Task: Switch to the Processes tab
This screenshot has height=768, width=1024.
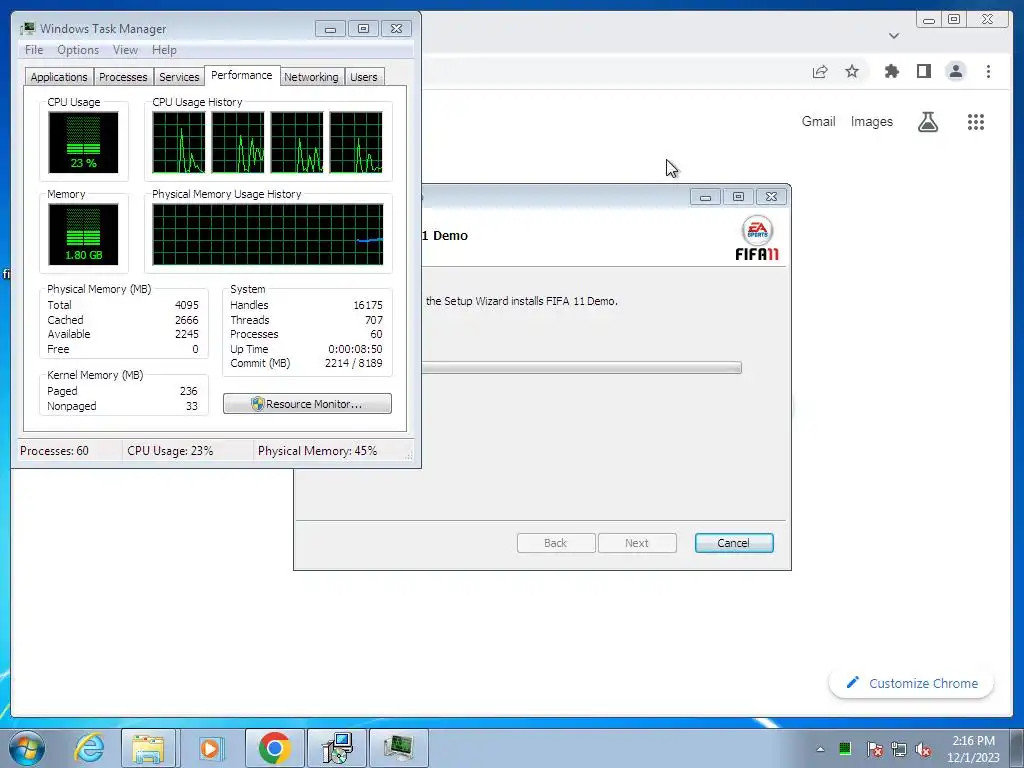Action: (x=123, y=77)
